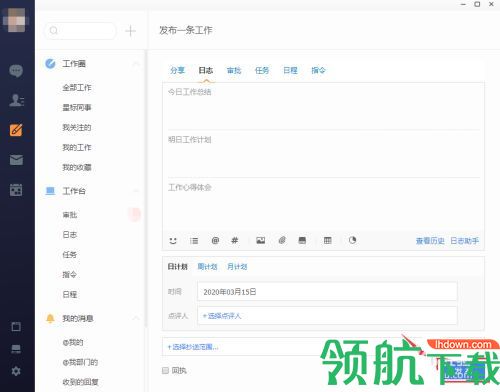
Task: Click the computer icon above settings gear
Action: click(16, 349)
